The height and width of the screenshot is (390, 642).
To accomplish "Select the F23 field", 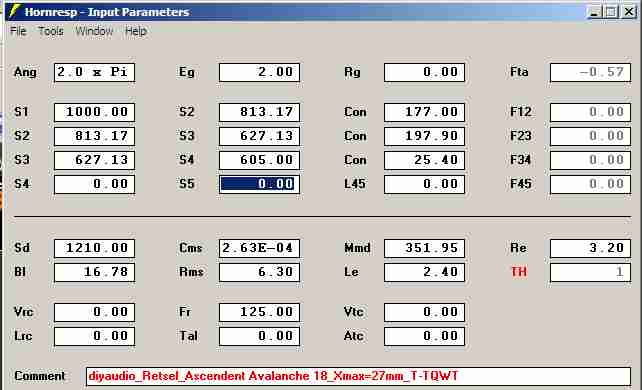I will point(590,136).
